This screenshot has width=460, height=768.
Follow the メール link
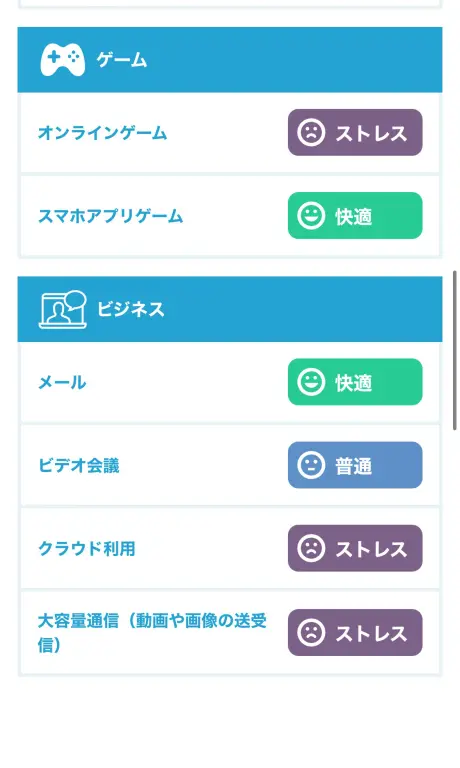62,382
